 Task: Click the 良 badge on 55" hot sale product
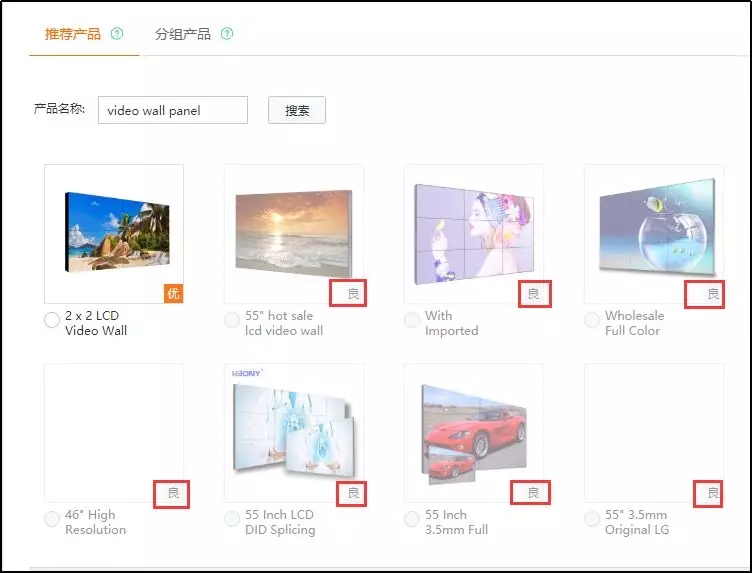click(353, 293)
